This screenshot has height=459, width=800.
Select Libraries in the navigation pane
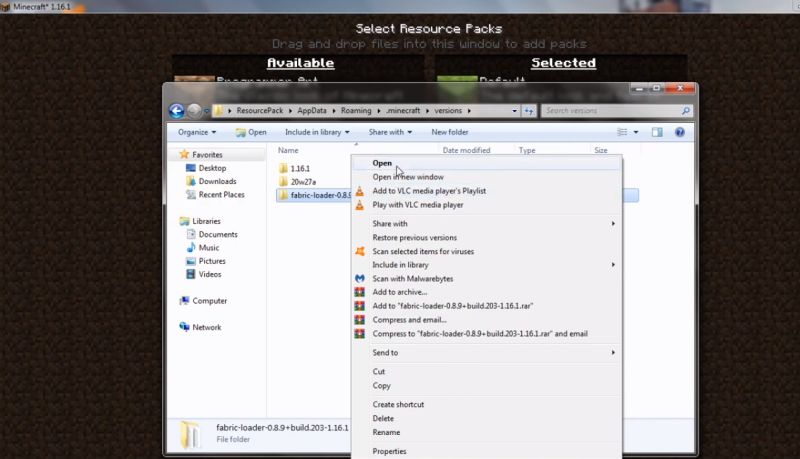tap(200, 221)
